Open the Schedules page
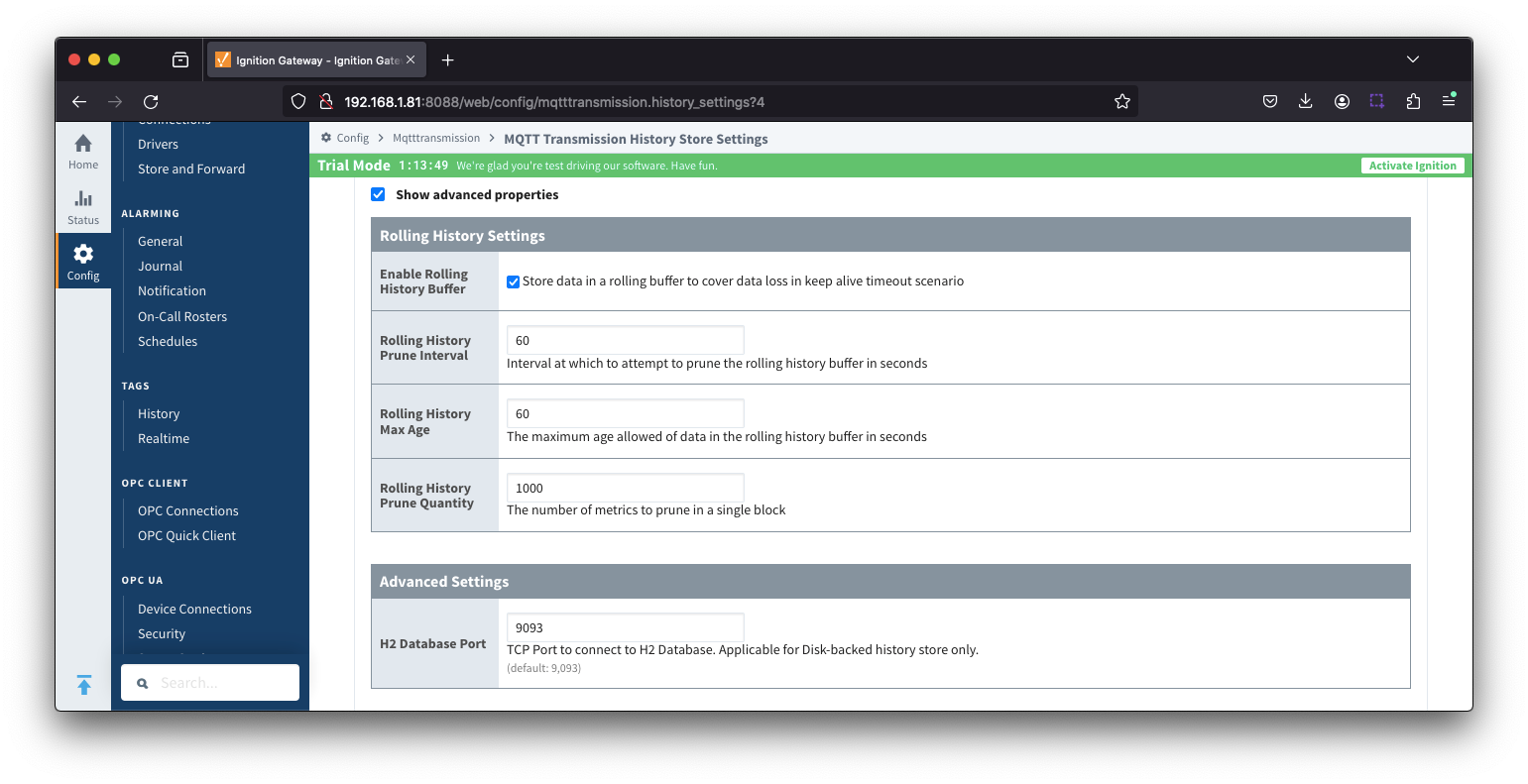 (168, 341)
